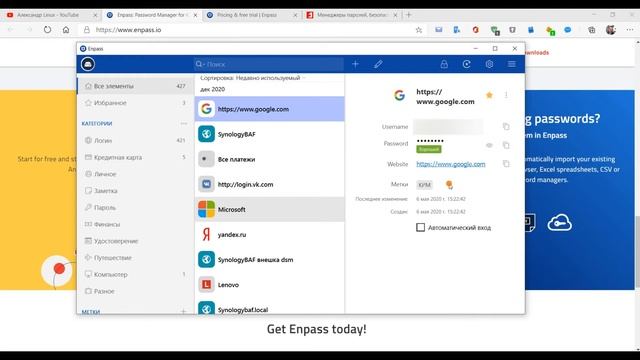640x360 pixels.
Task: Bookmark page with the star icon
Action: 419,30
